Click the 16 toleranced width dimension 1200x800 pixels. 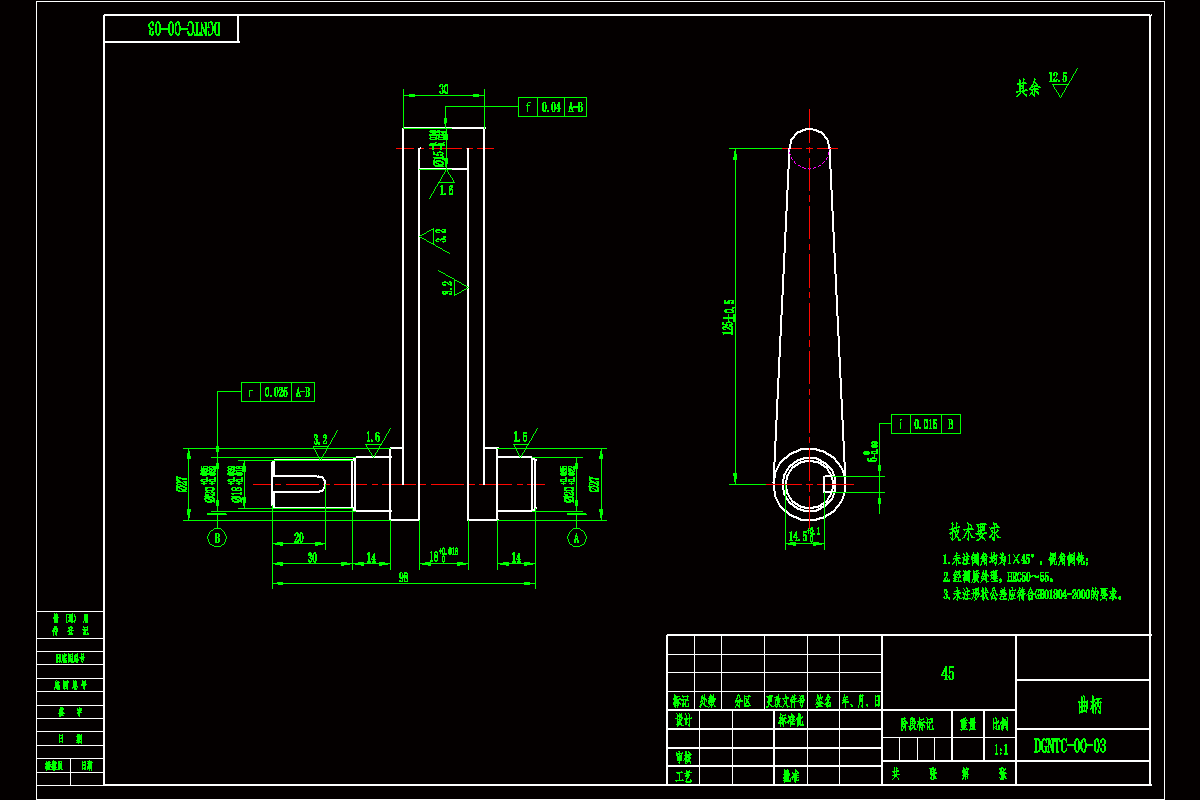coord(443,555)
